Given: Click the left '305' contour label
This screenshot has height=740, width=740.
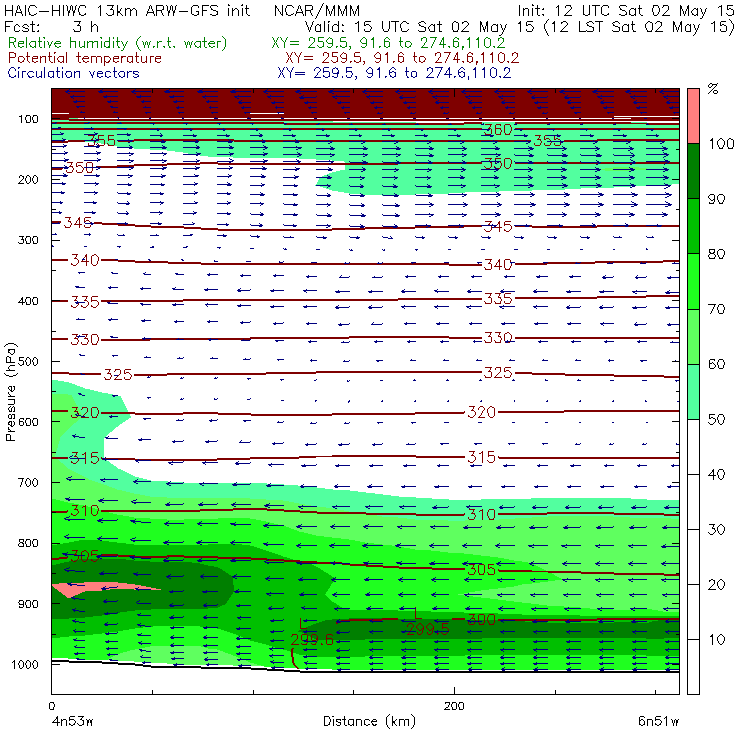Looking at the screenshot, I should click(85, 556).
